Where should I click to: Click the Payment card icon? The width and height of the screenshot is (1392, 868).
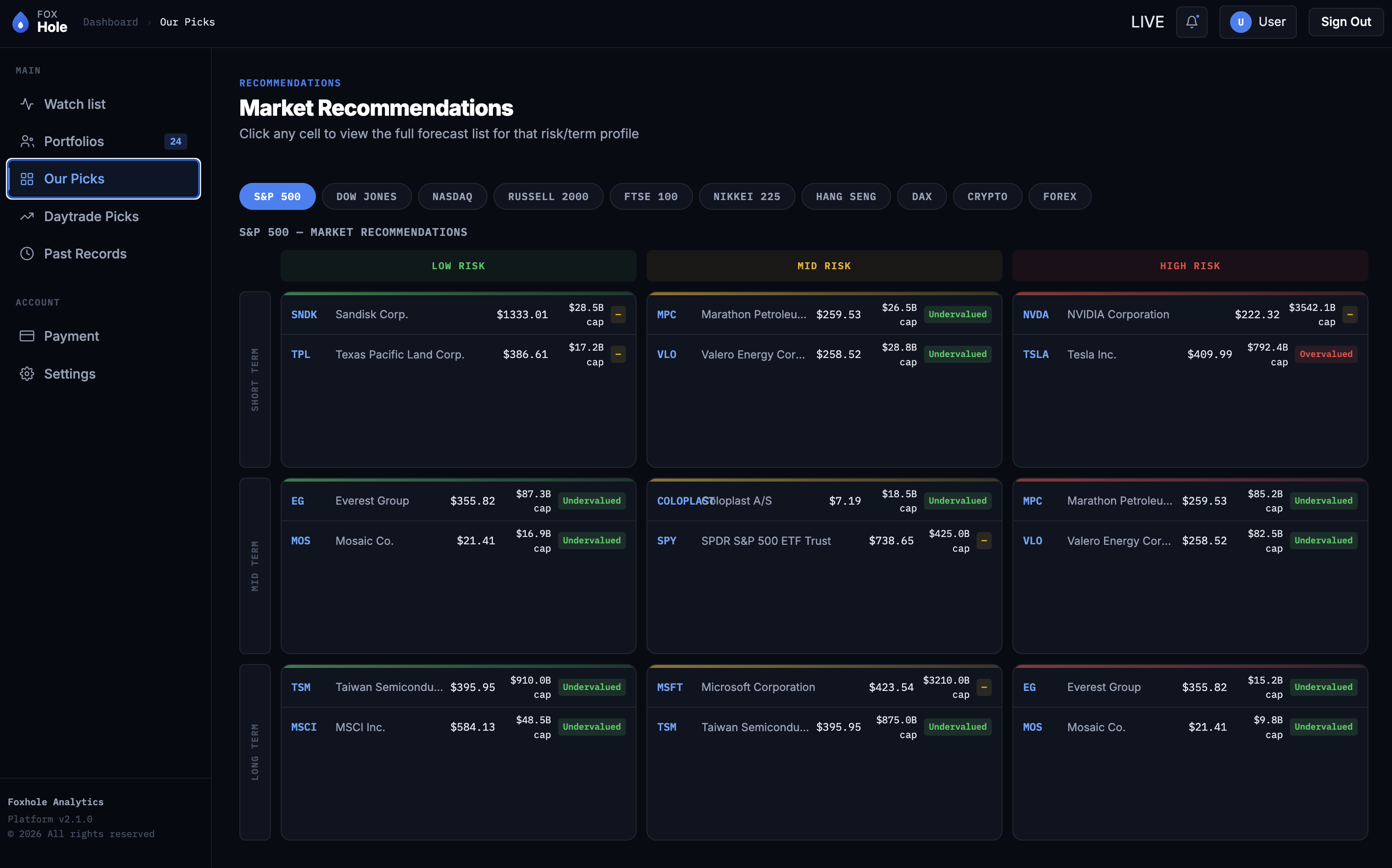[27, 336]
